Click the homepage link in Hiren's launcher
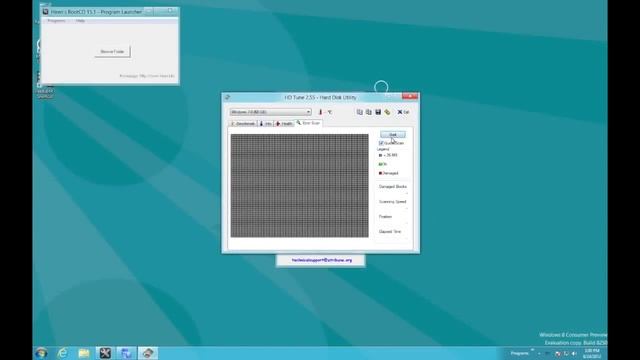The width and height of the screenshot is (640, 360). (x=147, y=76)
